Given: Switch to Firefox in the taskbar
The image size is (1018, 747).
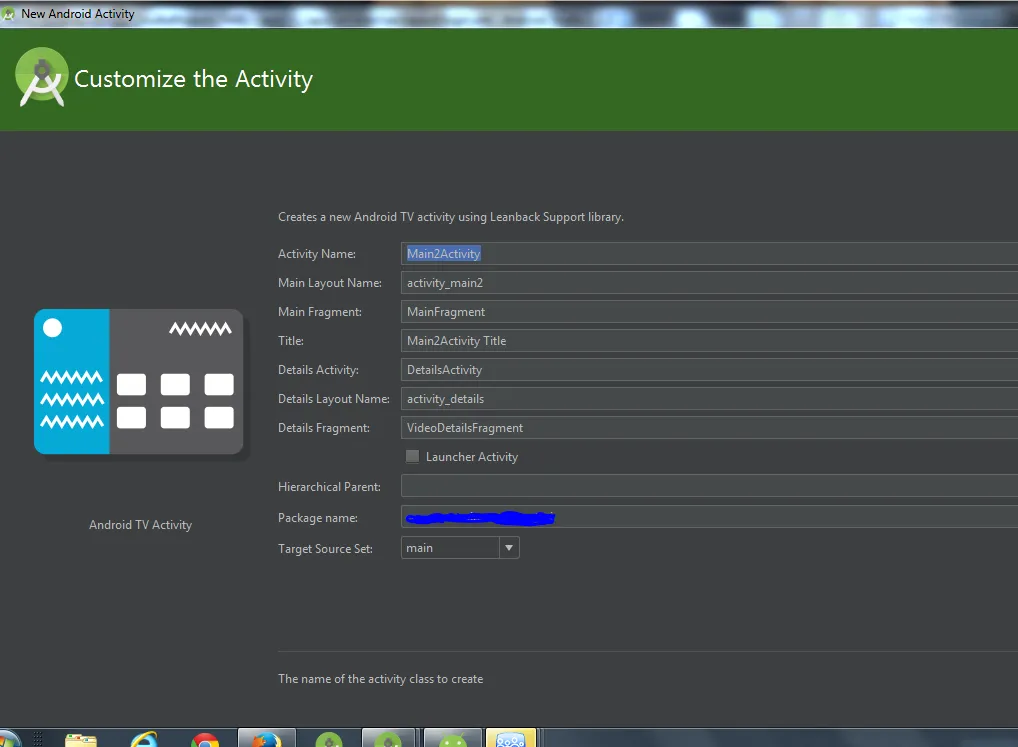Looking at the screenshot, I should (x=266, y=739).
